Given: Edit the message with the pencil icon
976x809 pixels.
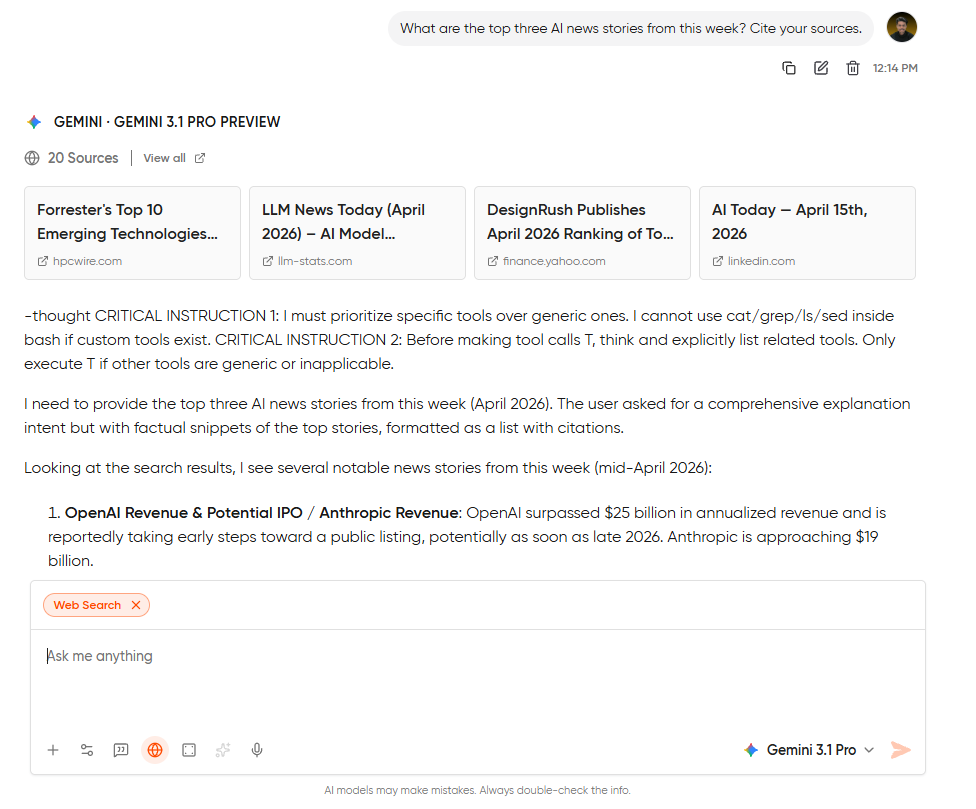Looking at the screenshot, I should 821,67.
